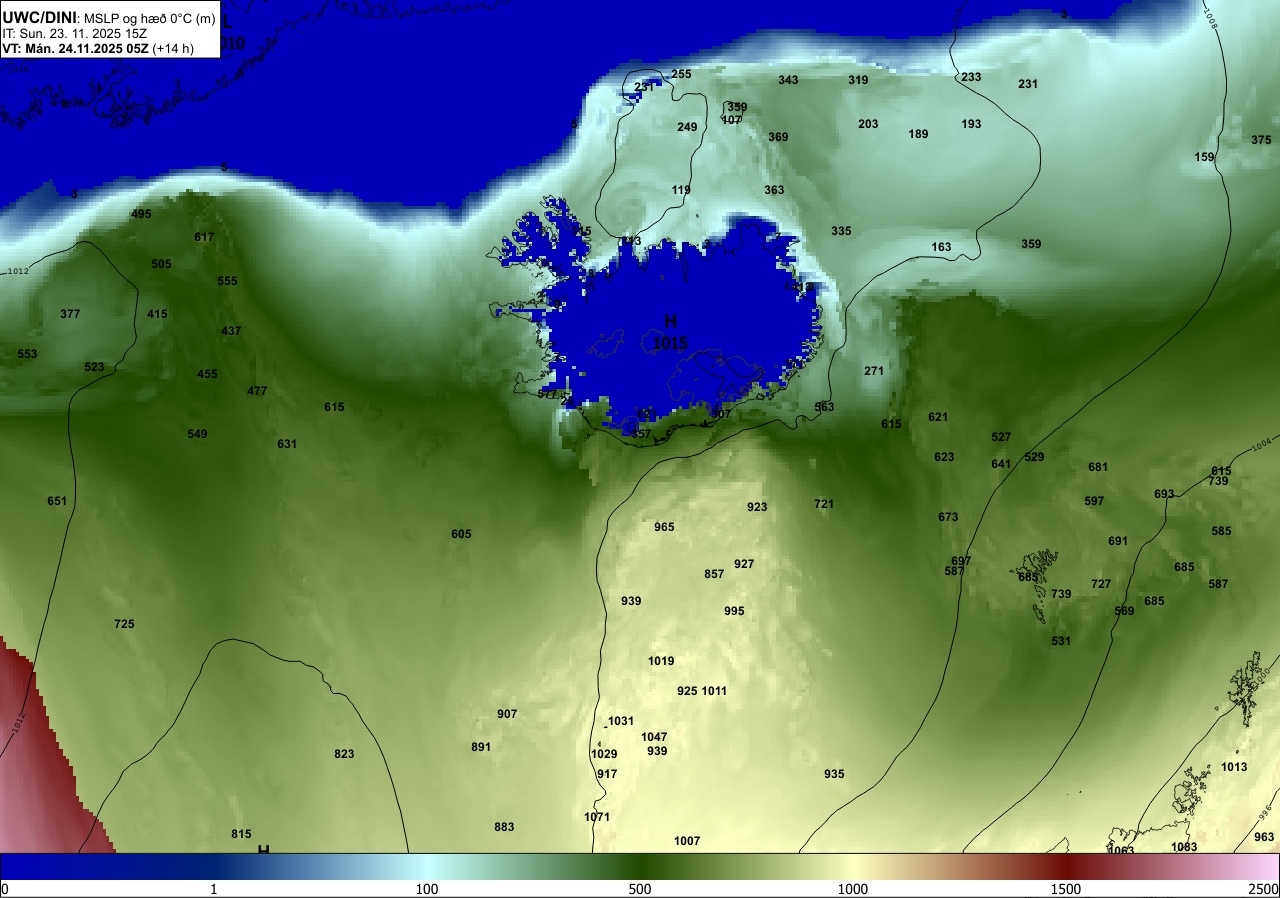Click the 1500 tick on the colorbar
The image size is (1280, 898).
pos(1066,889)
